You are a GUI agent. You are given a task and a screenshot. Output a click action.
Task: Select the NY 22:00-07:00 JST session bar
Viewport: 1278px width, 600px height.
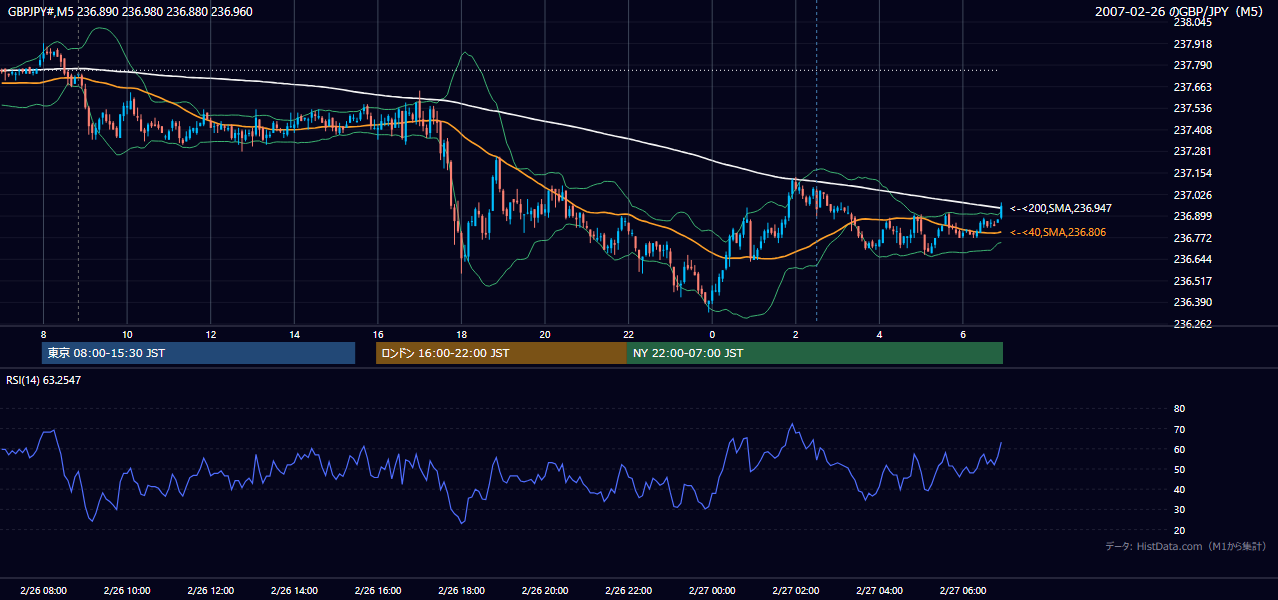pos(815,353)
